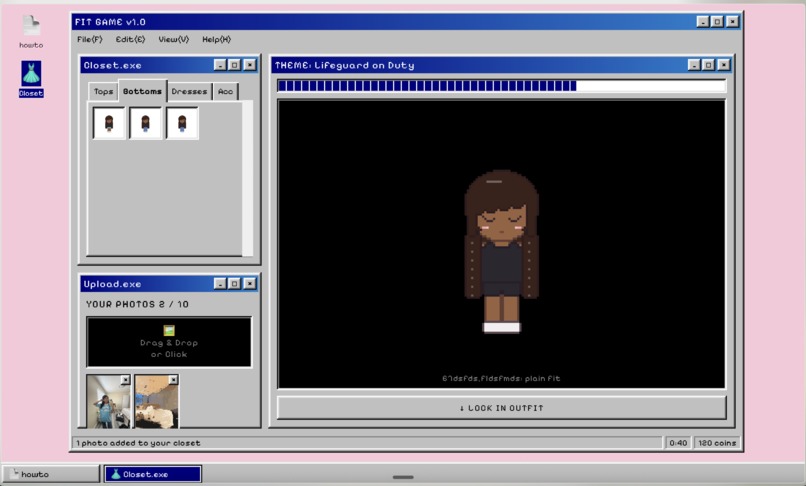Open the howto desktop file icon
This screenshot has width=806, height=486.
[31, 32]
